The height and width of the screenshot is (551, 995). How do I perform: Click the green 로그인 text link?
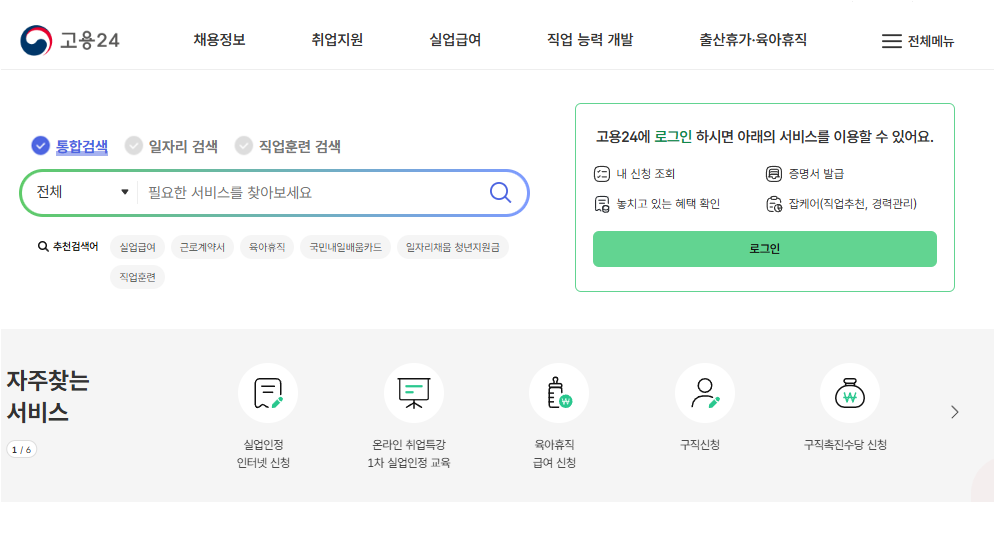tap(673, 136)
